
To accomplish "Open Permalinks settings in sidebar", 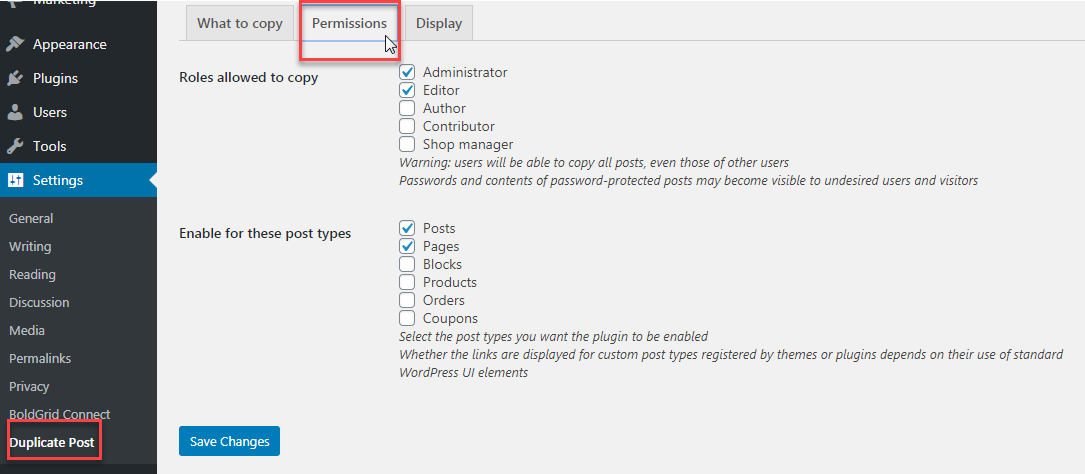I will [x=40, y=358].
